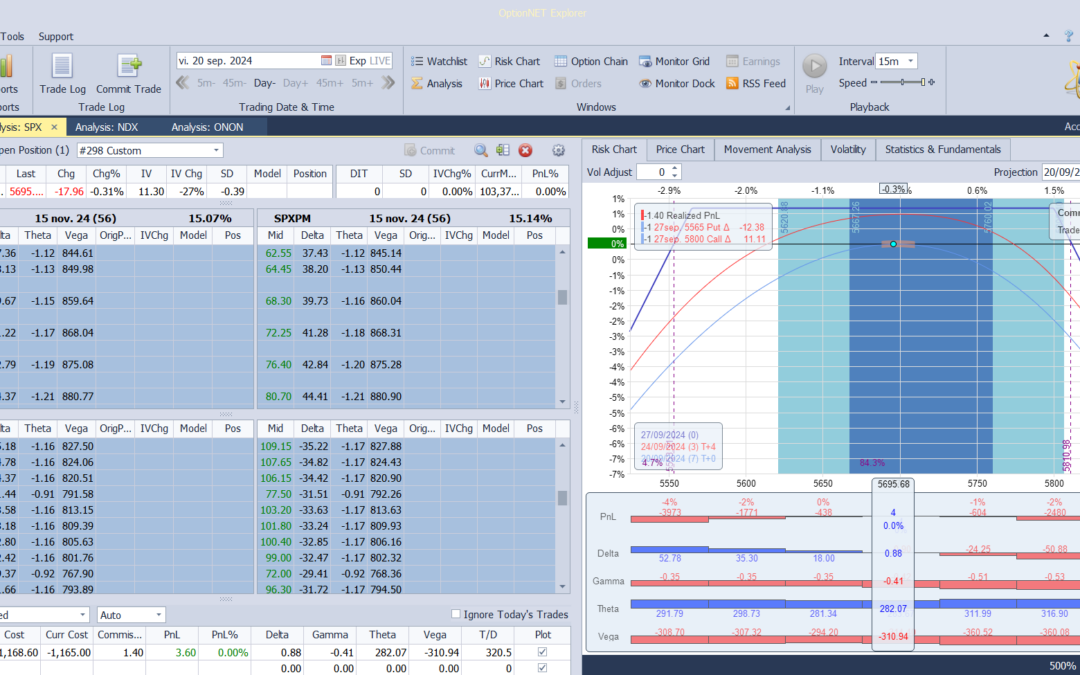Click the green spreadsheet export icon beside the magnifier
Image resolution: width=1080 pixels, height=675 pixels.
click(503, 150)
